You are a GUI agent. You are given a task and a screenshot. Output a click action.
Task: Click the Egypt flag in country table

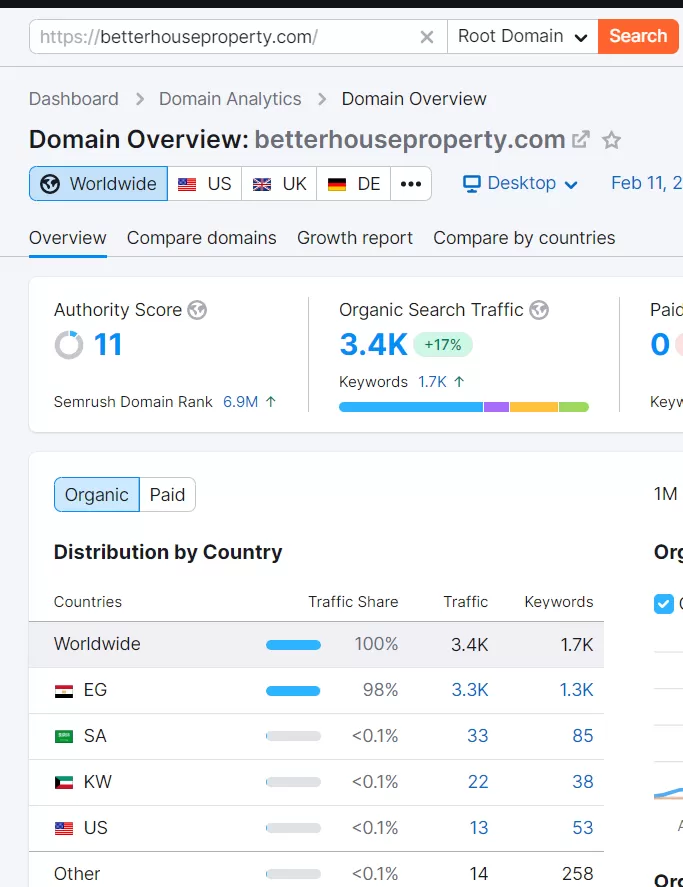pyautogui.click(x=64, y=691)
